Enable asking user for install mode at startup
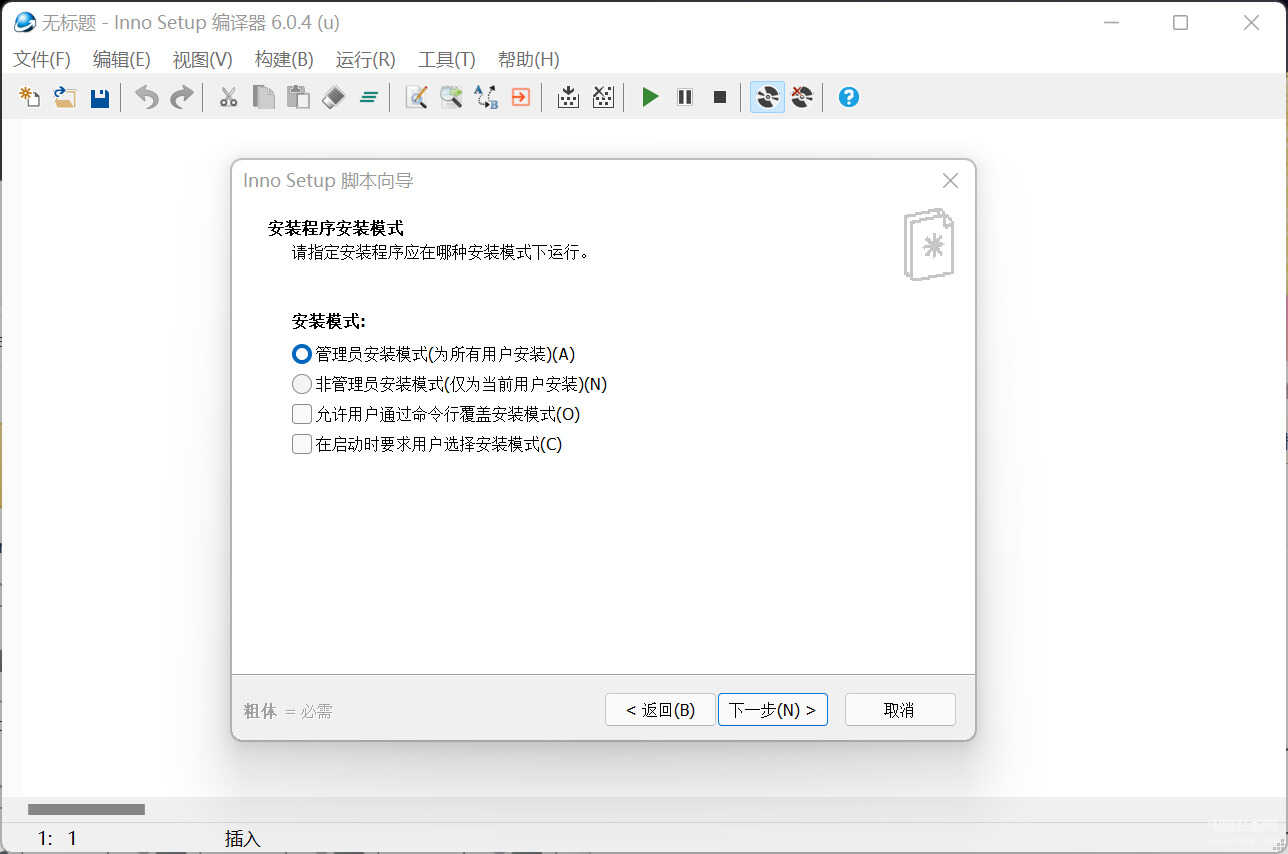The image size is (1288, 854). click(x=301, y=444)
